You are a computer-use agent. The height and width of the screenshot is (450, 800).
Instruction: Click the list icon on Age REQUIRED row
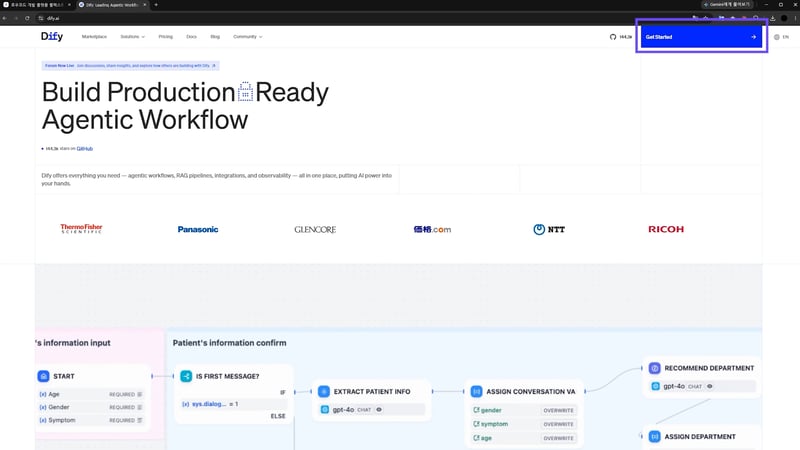pyautogui.click(x=140, y=394)
